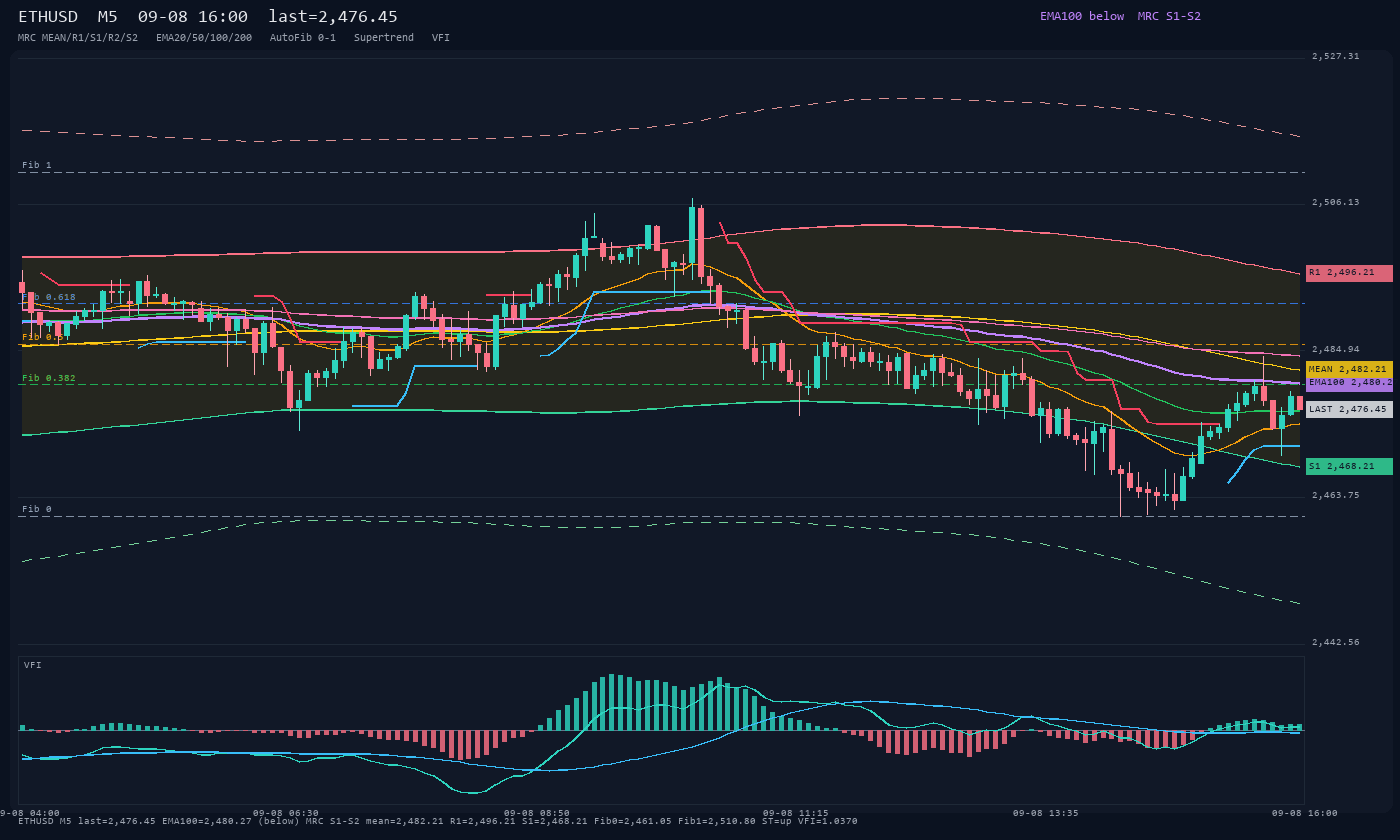Click the bottom summary line starting 'ETHUSD M5 last='

(x=438, y=822)
